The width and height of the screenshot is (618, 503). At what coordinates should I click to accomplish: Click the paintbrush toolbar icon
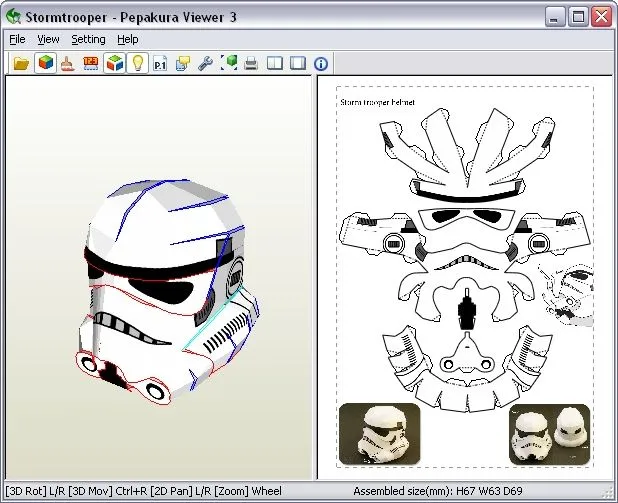point(68,63)
